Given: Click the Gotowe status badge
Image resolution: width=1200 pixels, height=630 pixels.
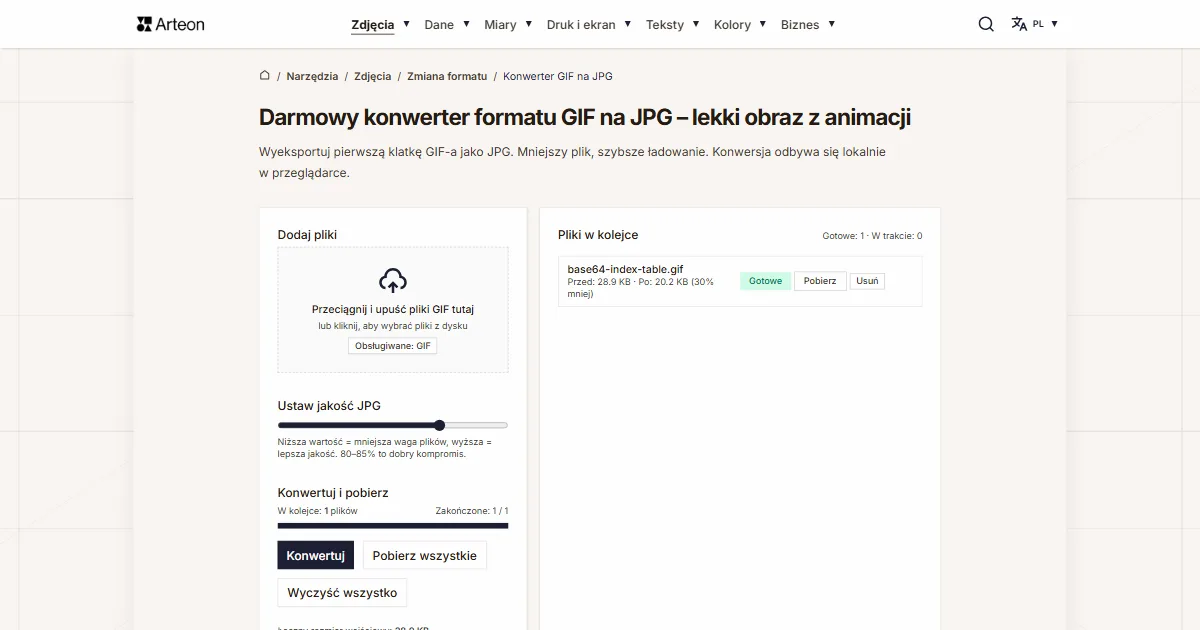Looking at the screenshot, I should [x=766, y=281].
